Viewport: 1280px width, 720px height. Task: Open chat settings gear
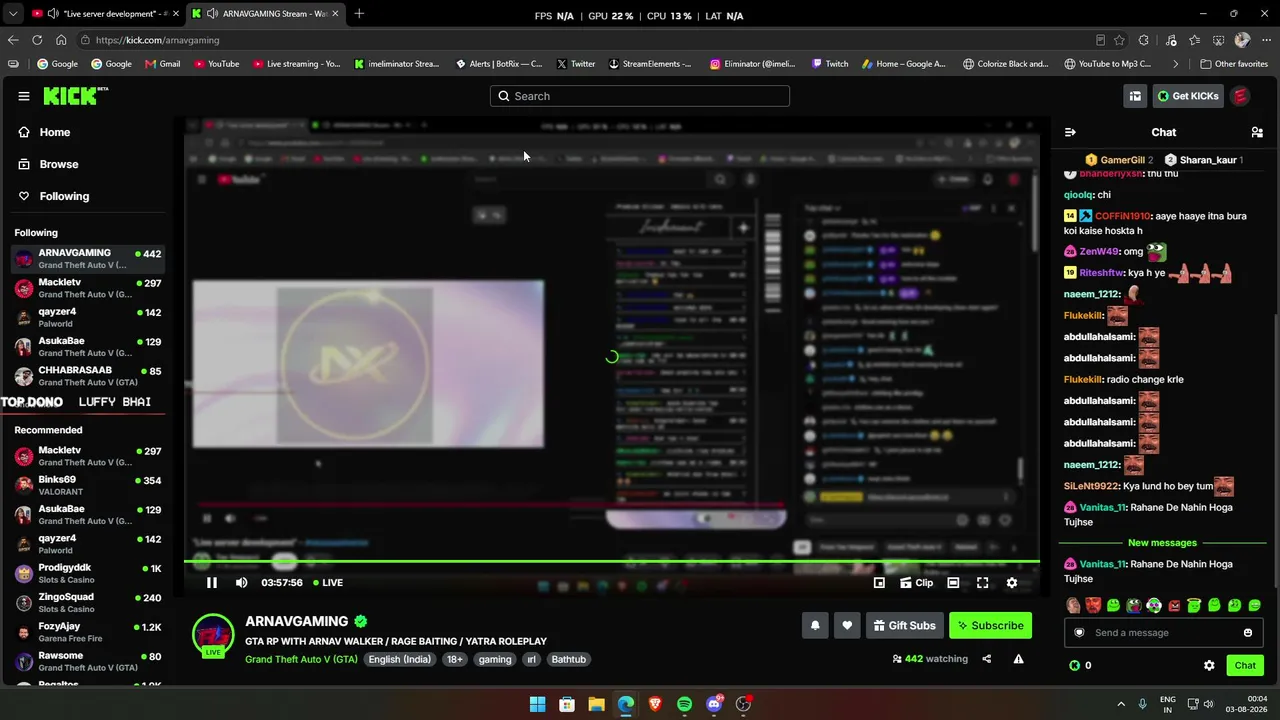(x=1209, y=666)
